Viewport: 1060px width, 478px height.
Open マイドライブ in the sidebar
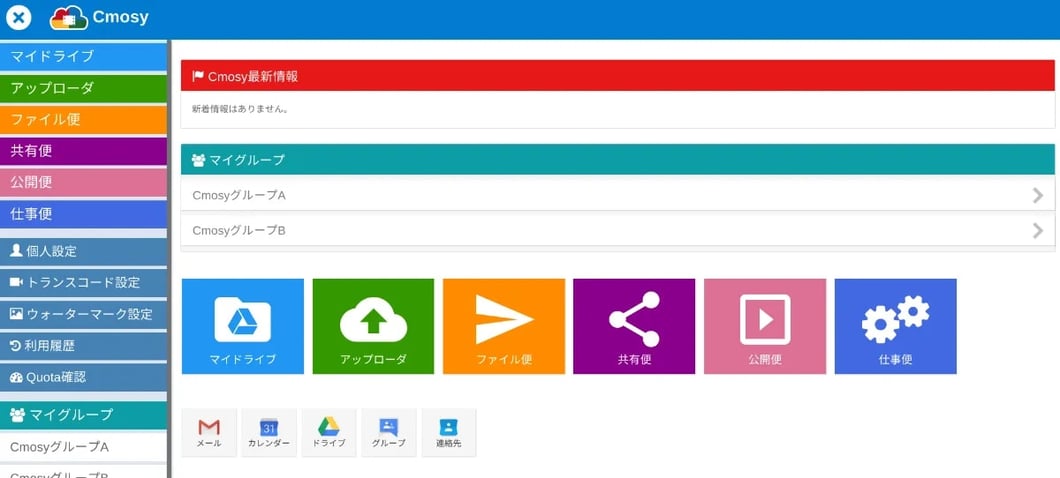pos(83,56)
